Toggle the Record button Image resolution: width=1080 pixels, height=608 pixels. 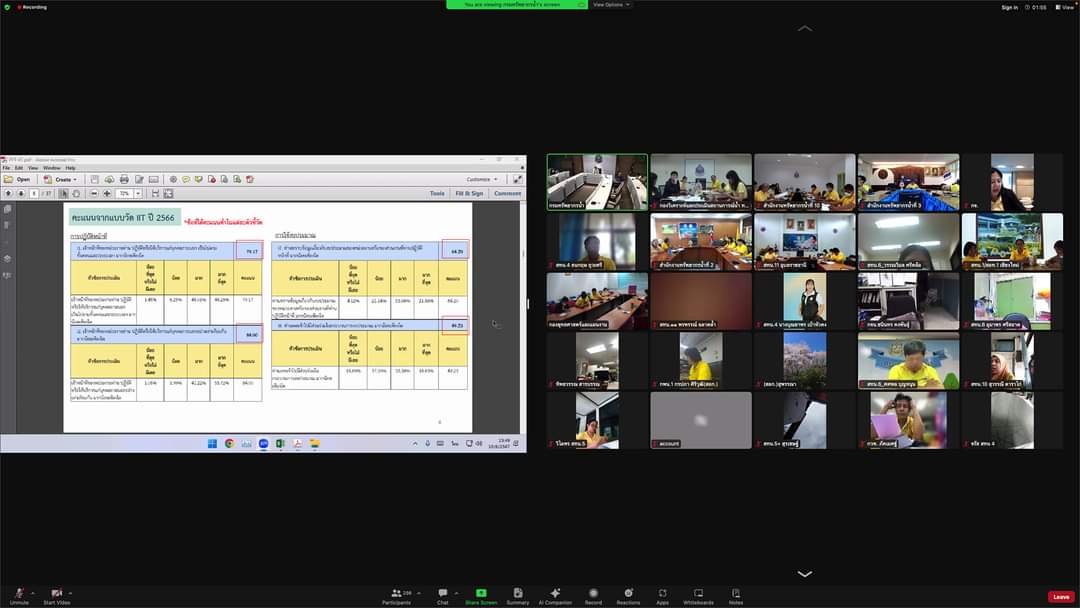[593, 596]
